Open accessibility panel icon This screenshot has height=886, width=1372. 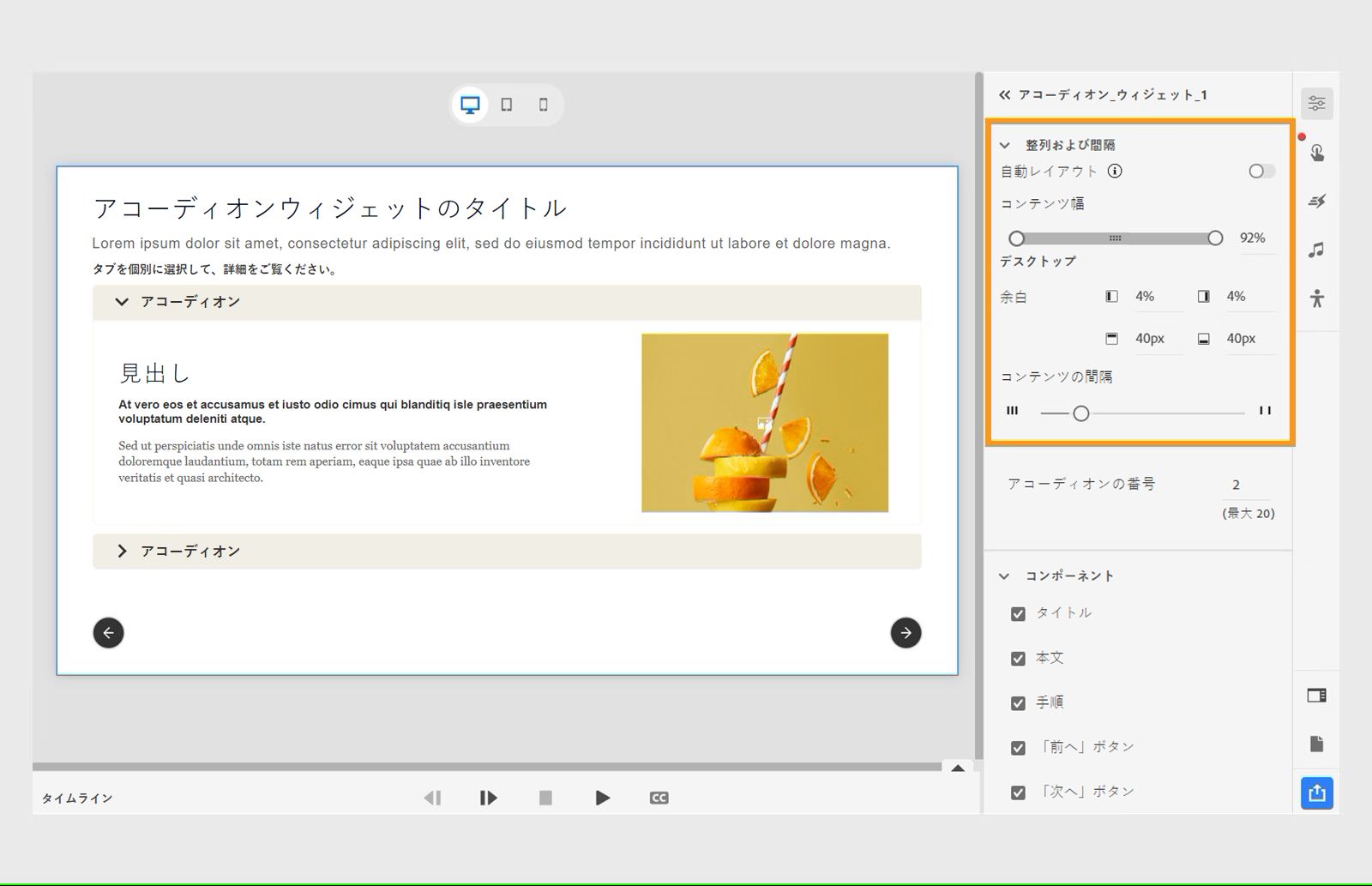coord(1317,298)
